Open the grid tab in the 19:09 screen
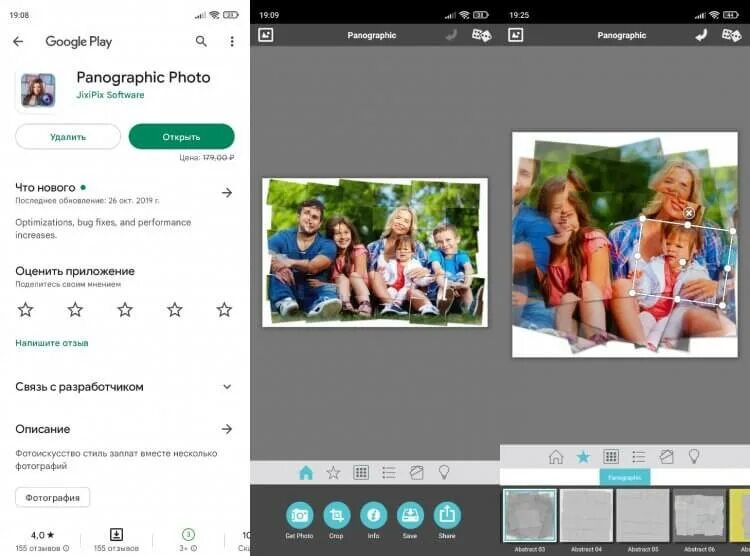This screenshot has width=750, height=556. click(x=361, y=473)
